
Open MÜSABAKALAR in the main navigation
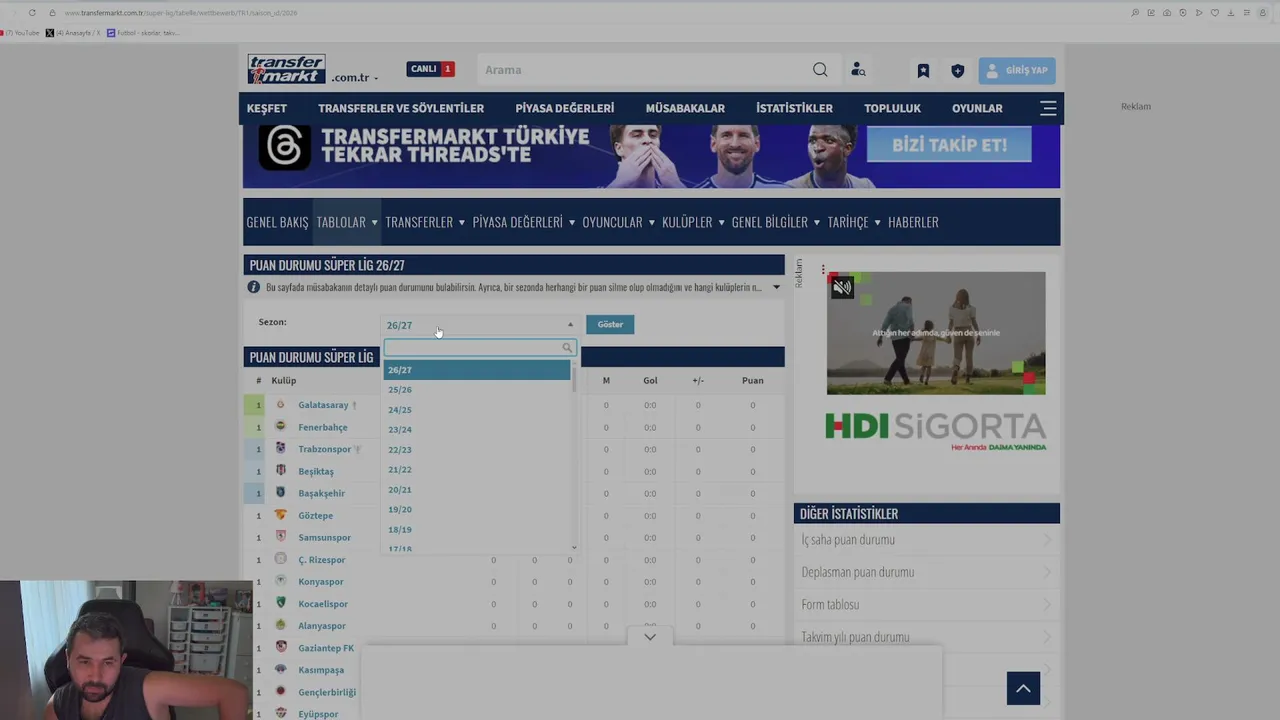coord(685,108)
